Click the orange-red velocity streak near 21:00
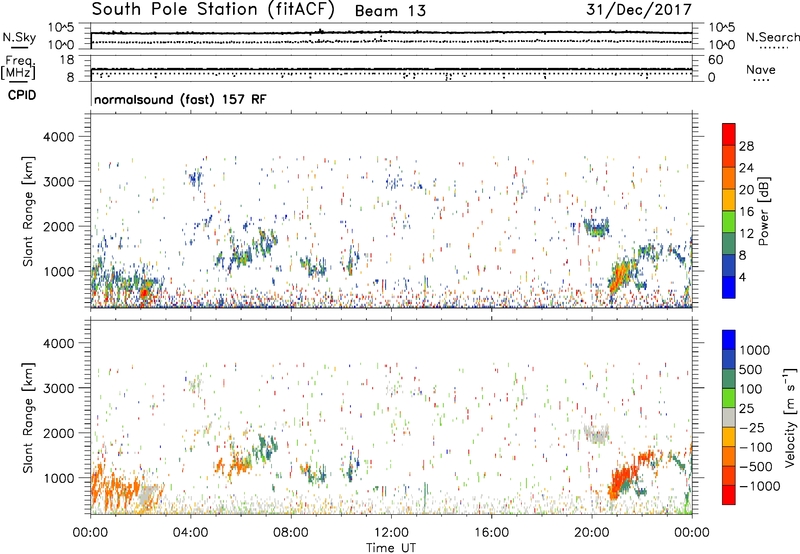The width and height of the screenshot is (800, 554). click(x=623, y=481)
